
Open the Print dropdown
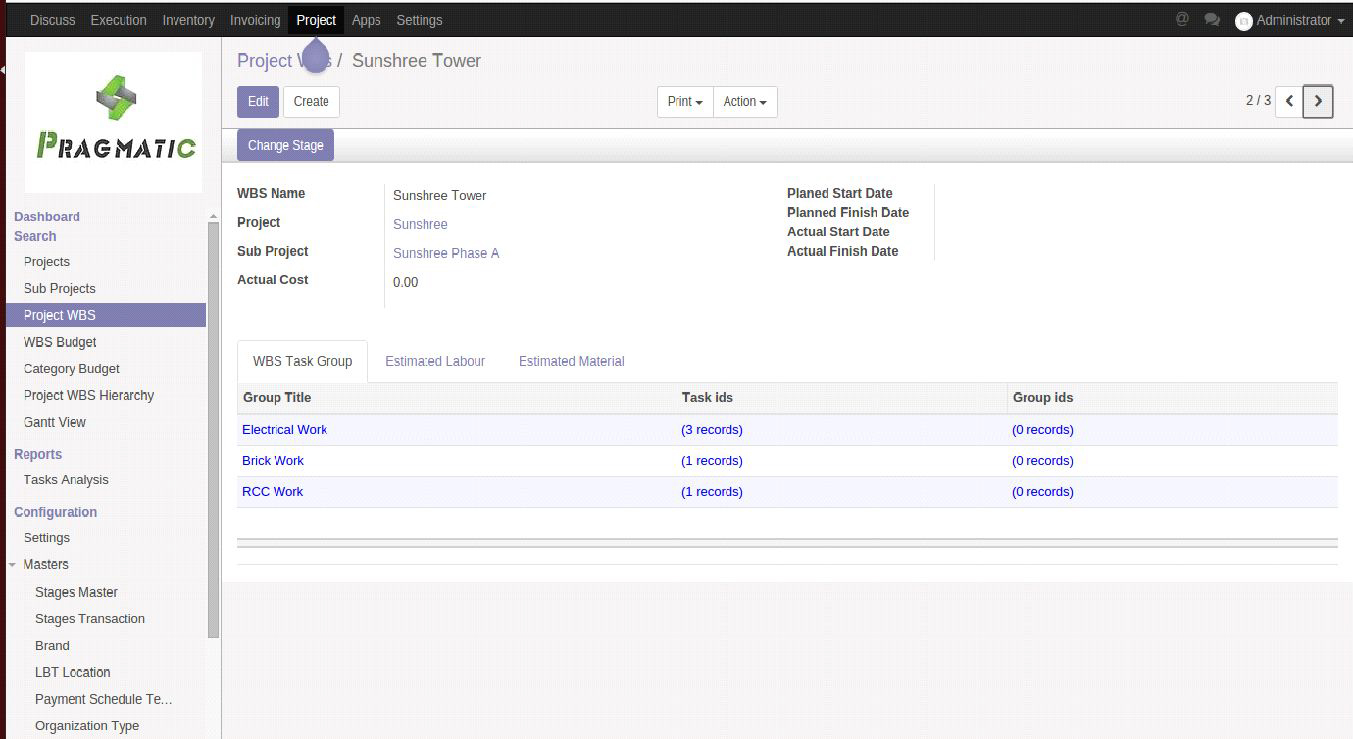685,102
